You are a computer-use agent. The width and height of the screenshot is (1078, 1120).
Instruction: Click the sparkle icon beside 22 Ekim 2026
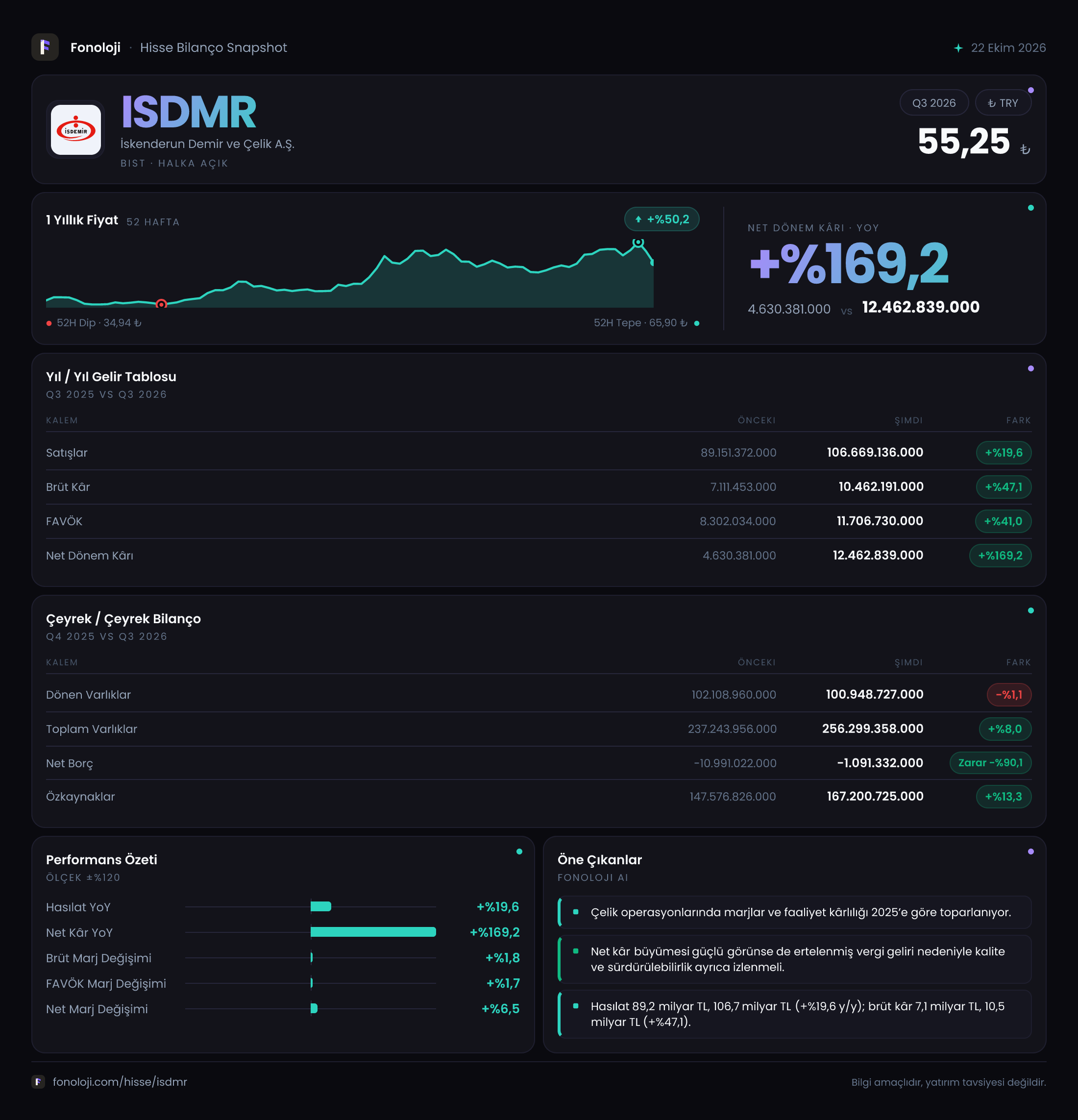coord(958,48)
